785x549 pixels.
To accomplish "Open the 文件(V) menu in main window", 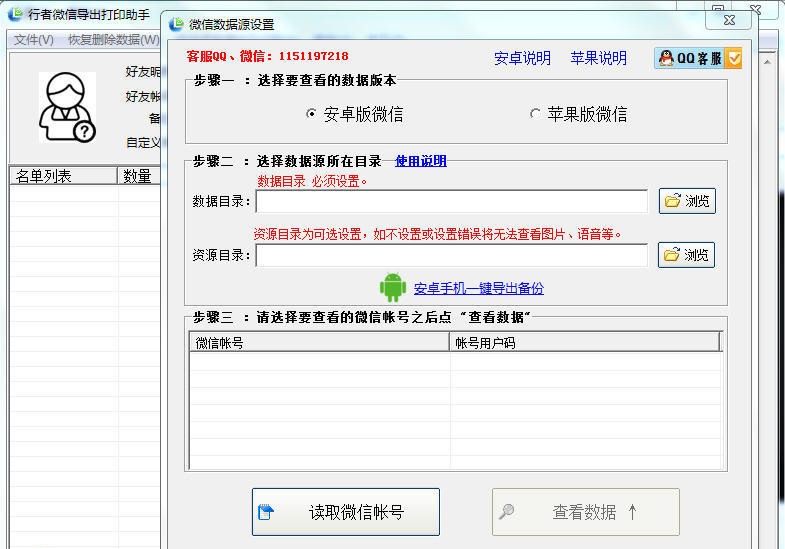I will click(34, 40).
